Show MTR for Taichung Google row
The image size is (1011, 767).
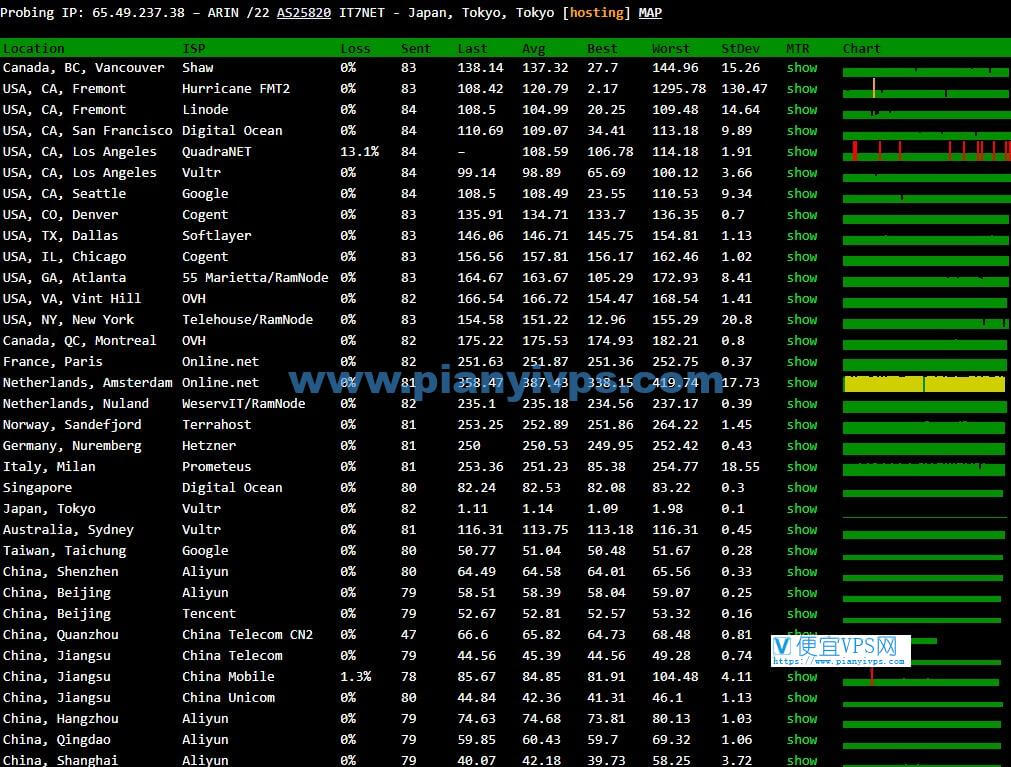click(x=801, y=551)
